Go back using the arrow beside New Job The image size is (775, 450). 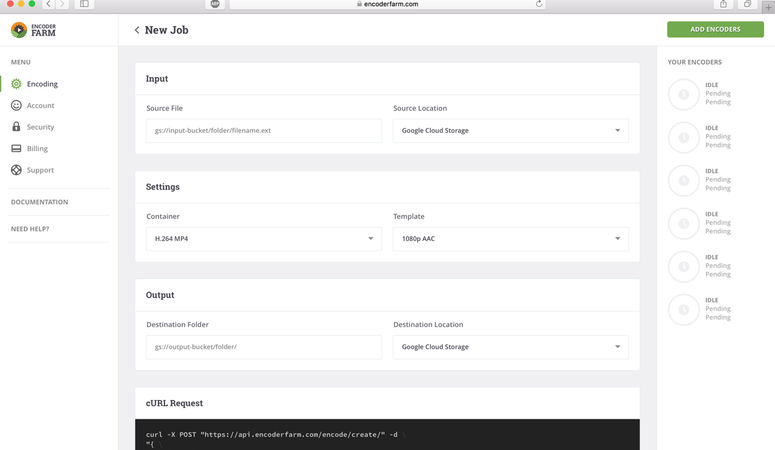137,30
